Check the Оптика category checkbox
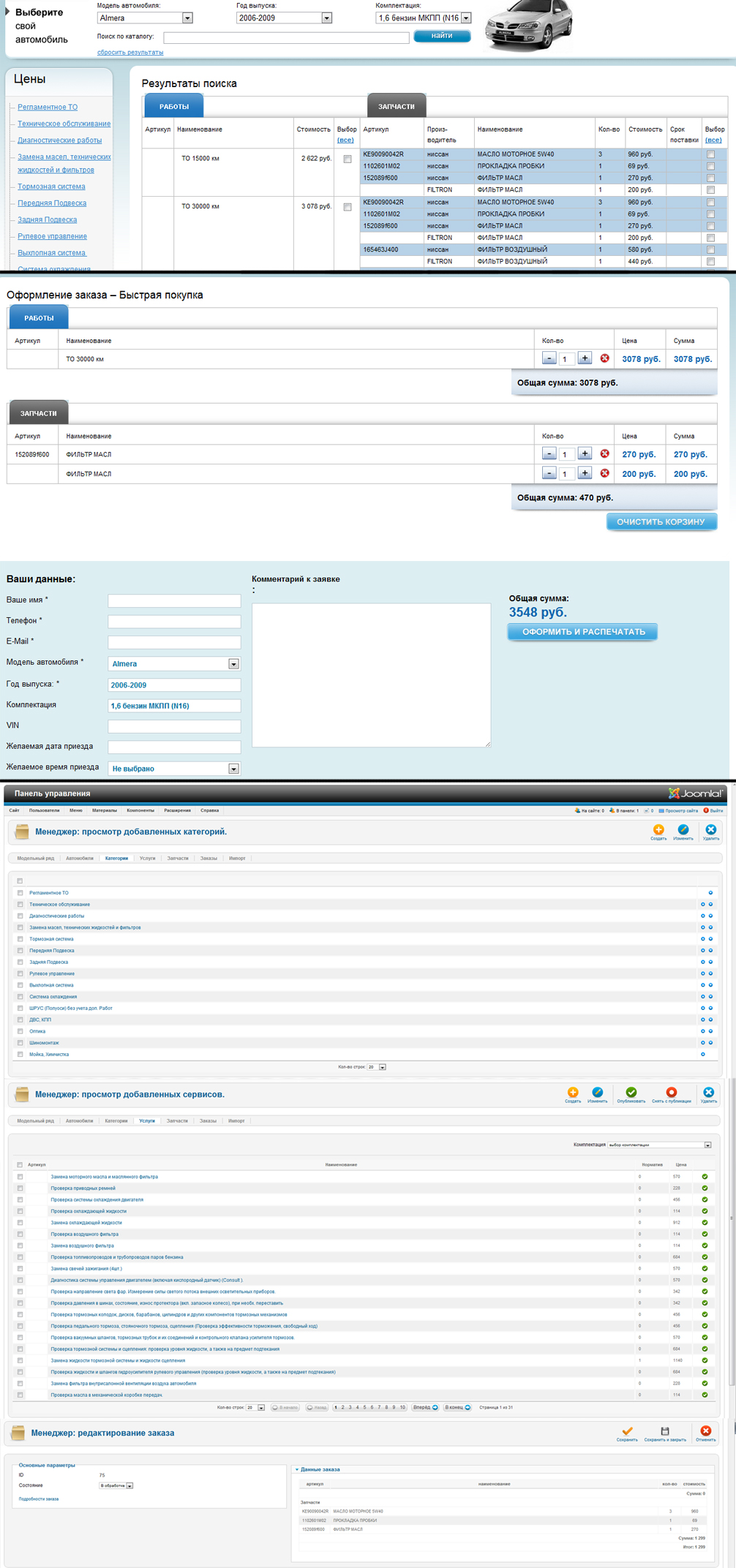This screenshot has width=736, height=1568. [20, 1031]
